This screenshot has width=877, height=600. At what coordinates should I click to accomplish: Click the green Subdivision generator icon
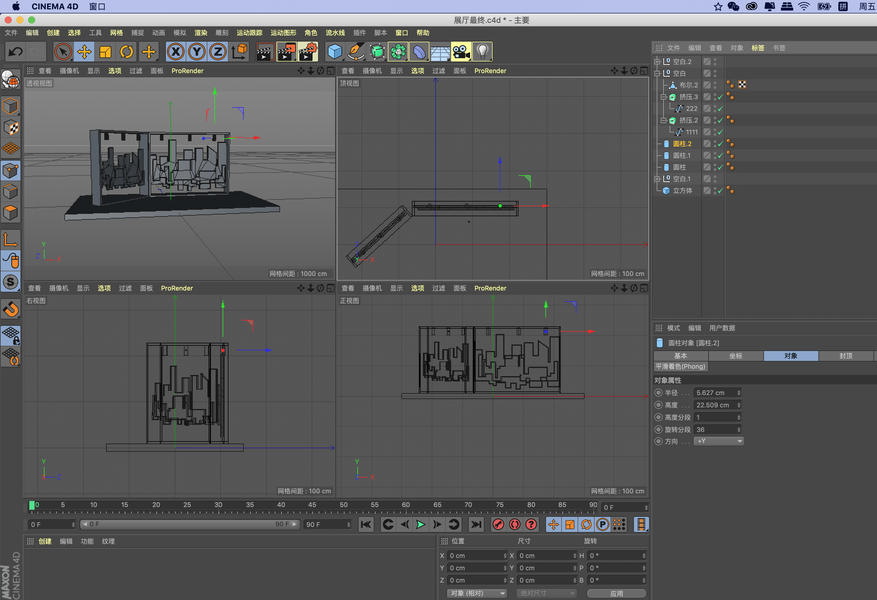(377, 52)
